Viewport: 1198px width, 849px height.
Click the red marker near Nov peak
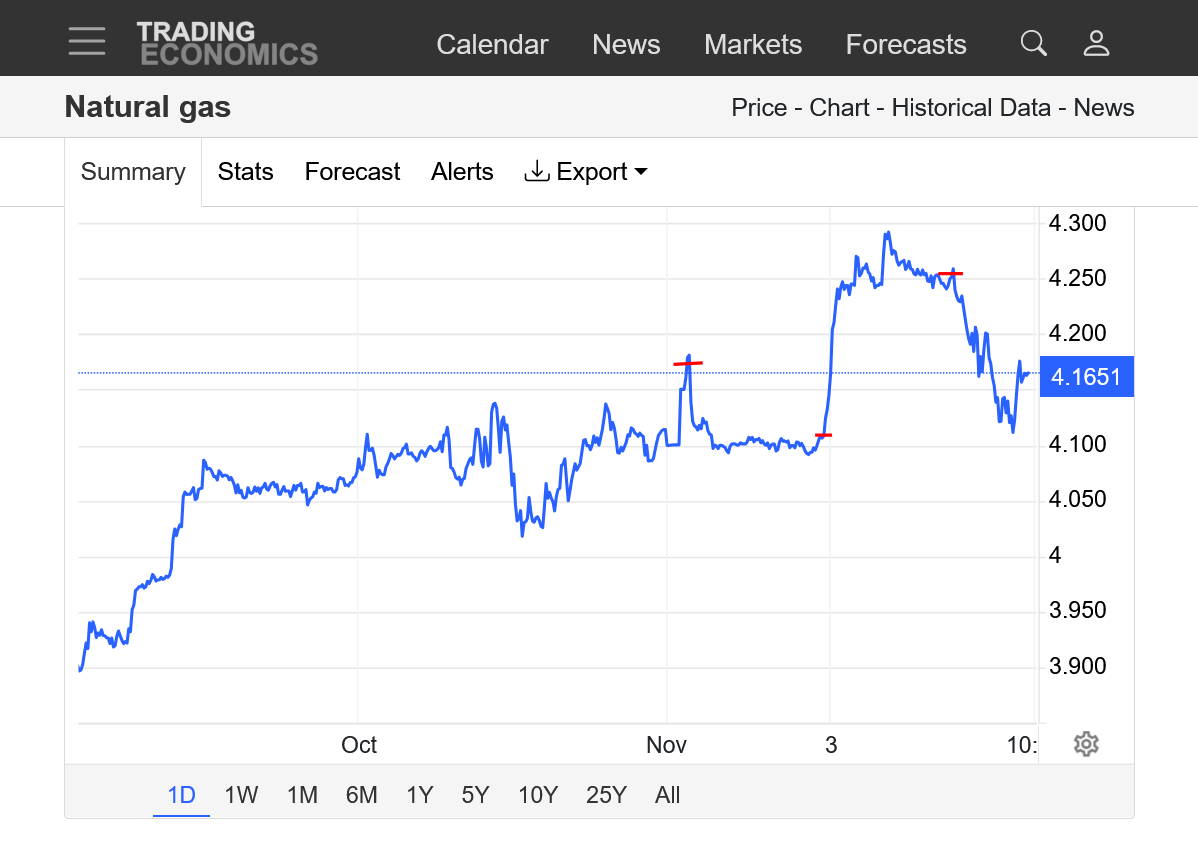coord(688,363)
